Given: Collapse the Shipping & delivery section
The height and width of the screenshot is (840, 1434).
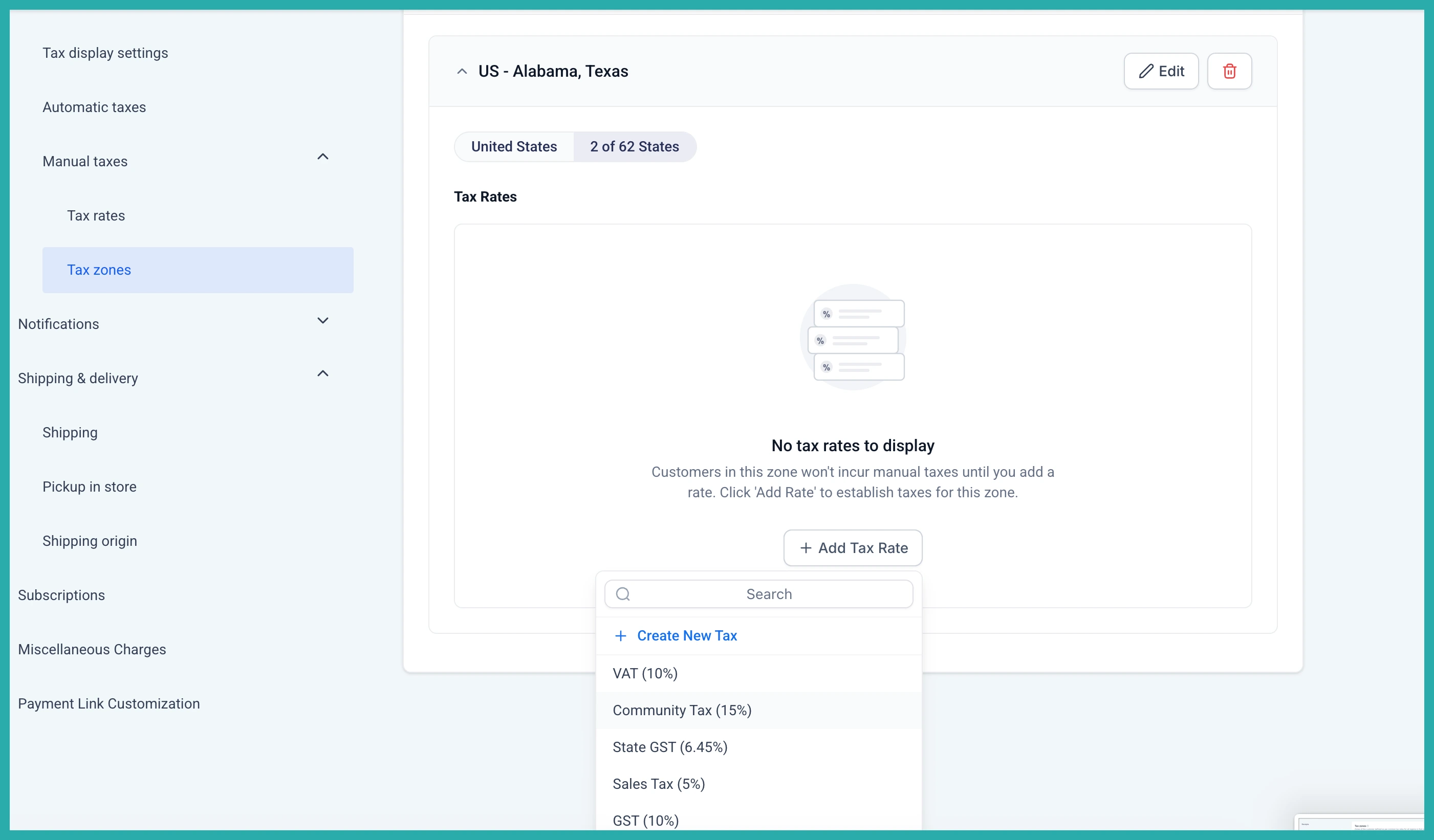Looking at the screenshot, I should [322, 373].
